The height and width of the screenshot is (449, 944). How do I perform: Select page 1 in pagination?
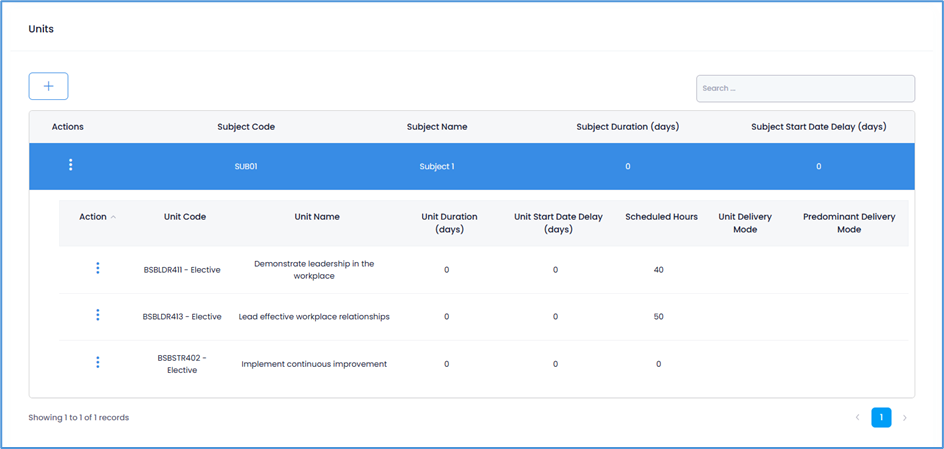(881, 417)
